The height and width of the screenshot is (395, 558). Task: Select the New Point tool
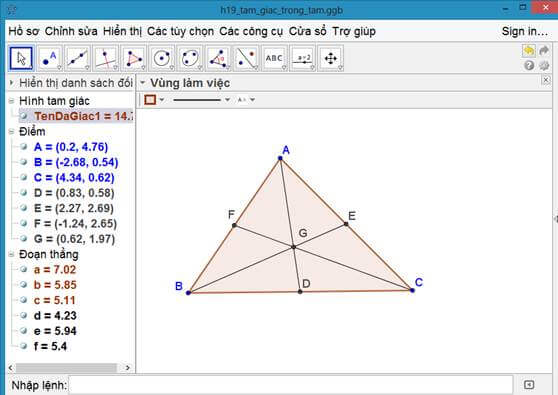point(49,58)
